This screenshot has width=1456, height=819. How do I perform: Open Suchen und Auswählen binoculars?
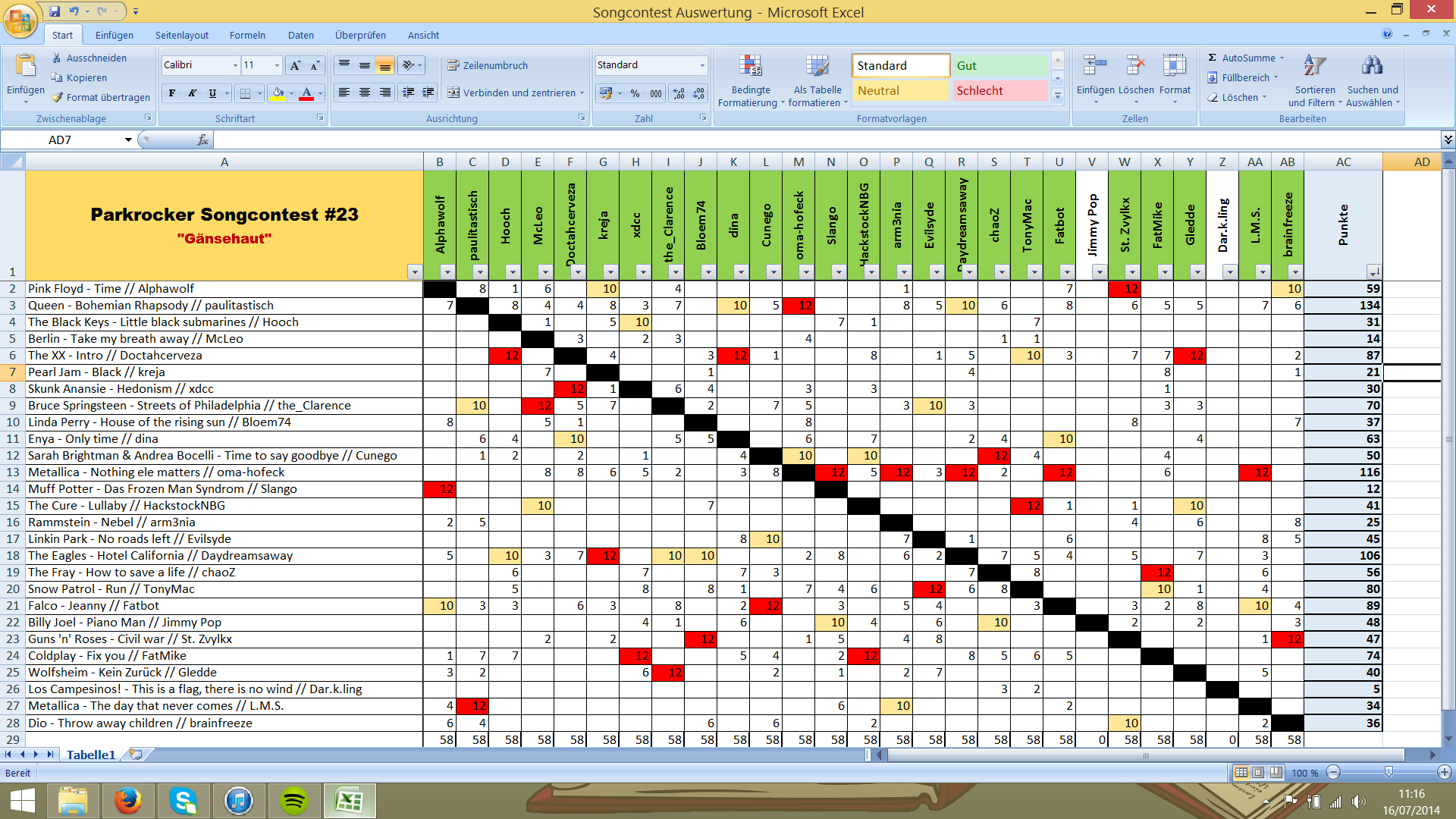pos(1373,80)
